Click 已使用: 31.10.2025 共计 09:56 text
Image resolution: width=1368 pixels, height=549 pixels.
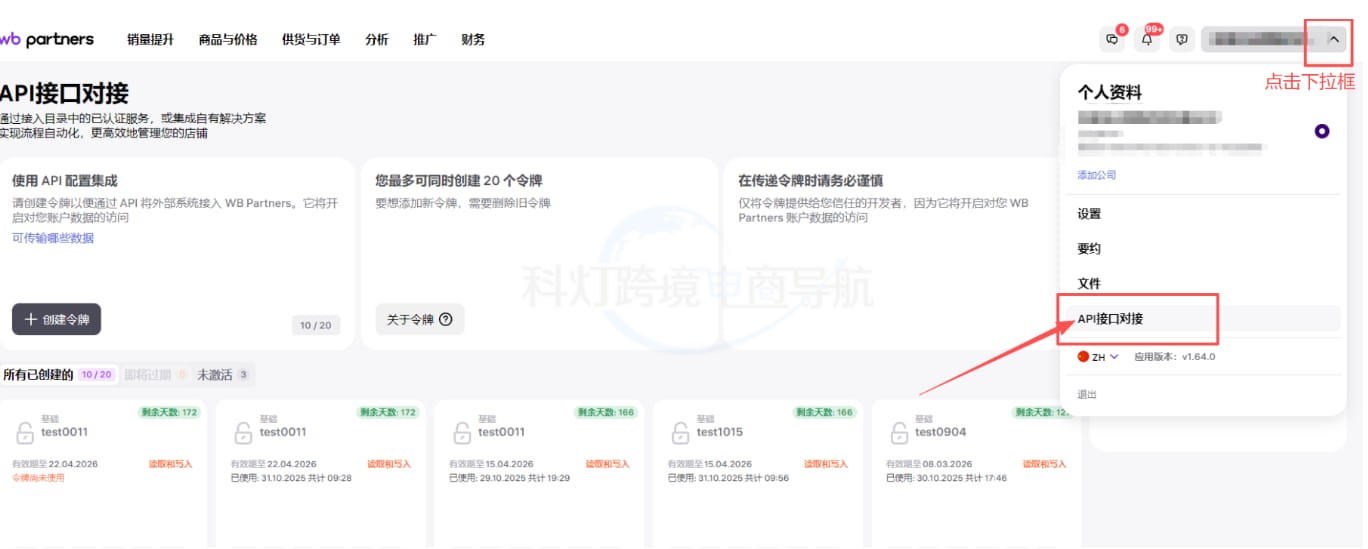(x=728, y=478)
